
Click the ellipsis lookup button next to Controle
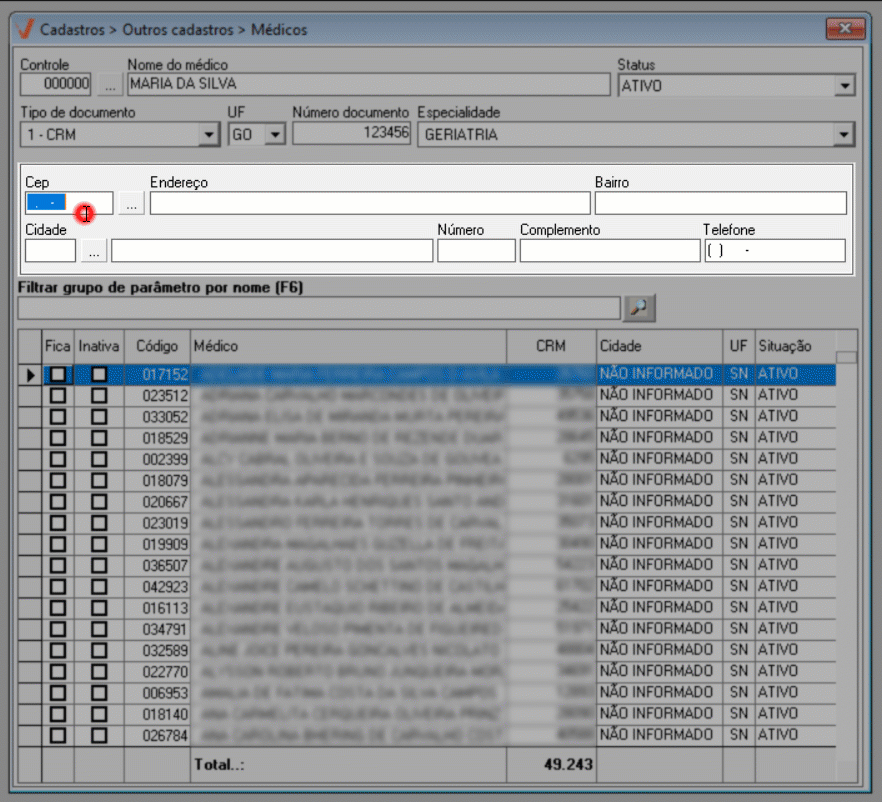[109, 85]
